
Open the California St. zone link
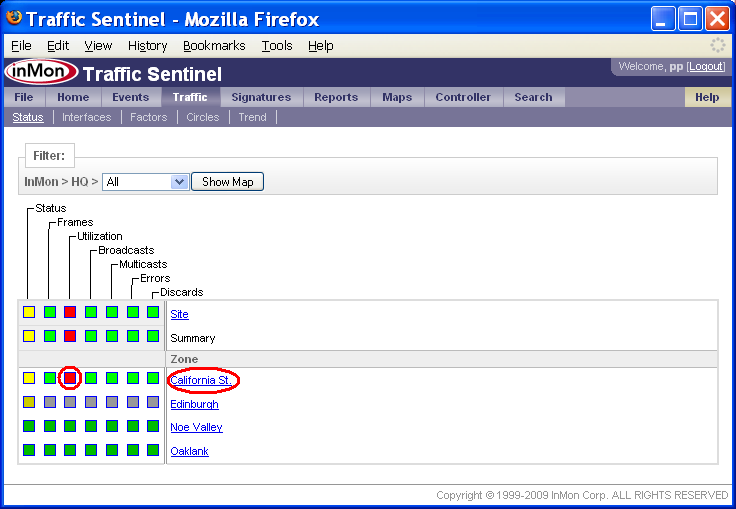point(201,380)
